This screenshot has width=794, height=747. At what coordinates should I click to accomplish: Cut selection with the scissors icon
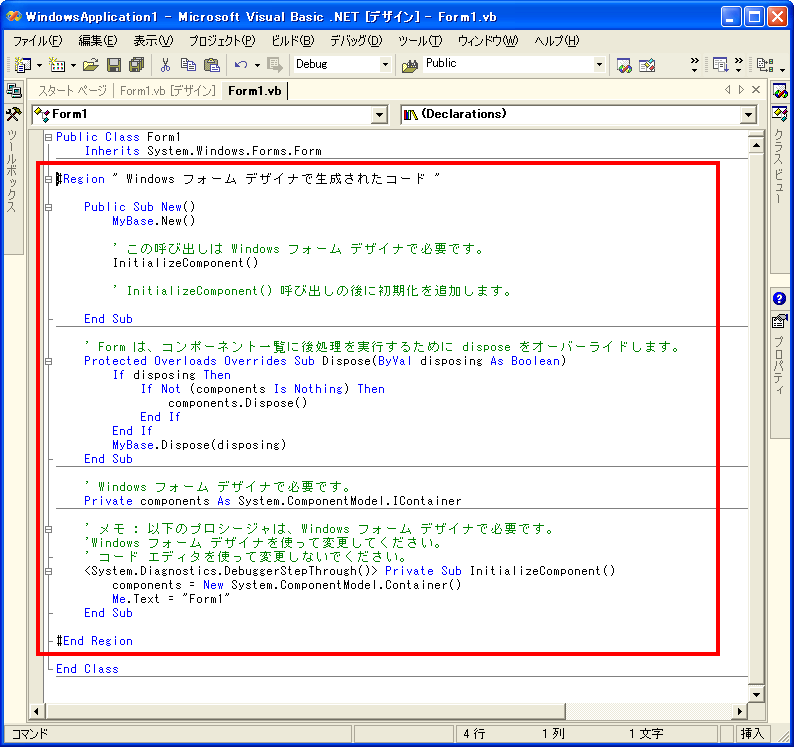165,64
